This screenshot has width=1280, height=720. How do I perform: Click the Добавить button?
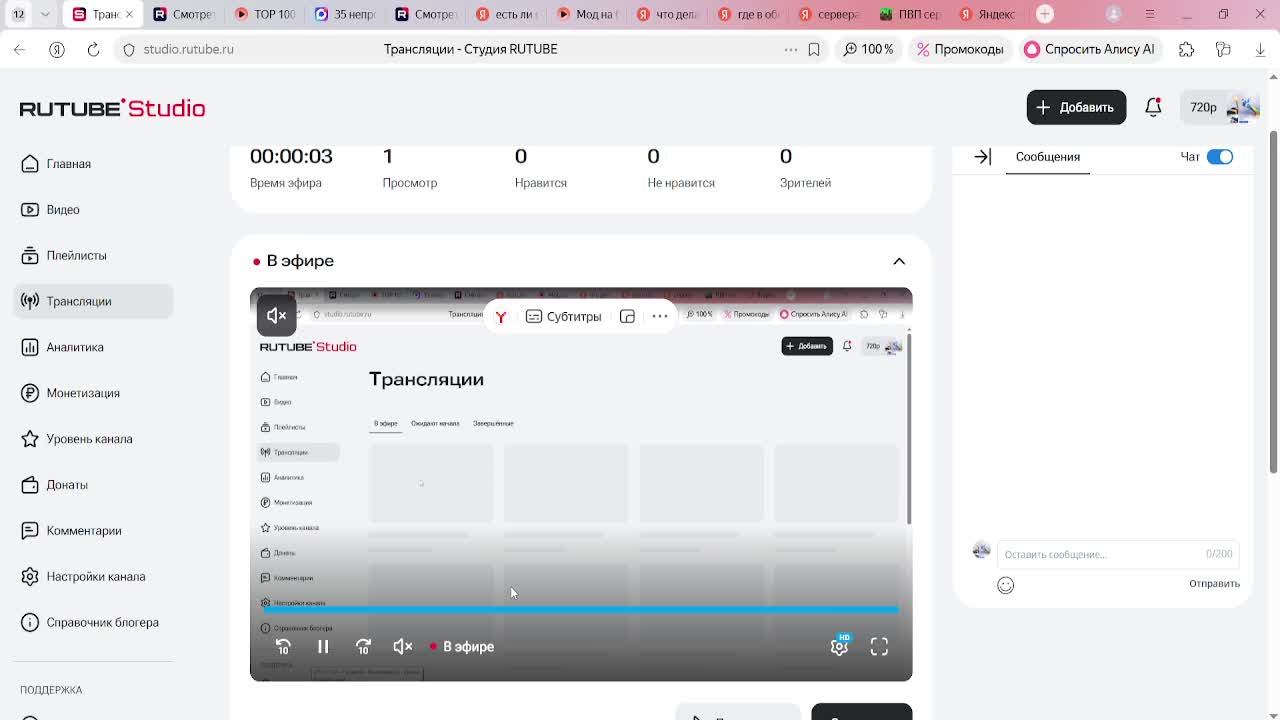tap(1076, 107)
